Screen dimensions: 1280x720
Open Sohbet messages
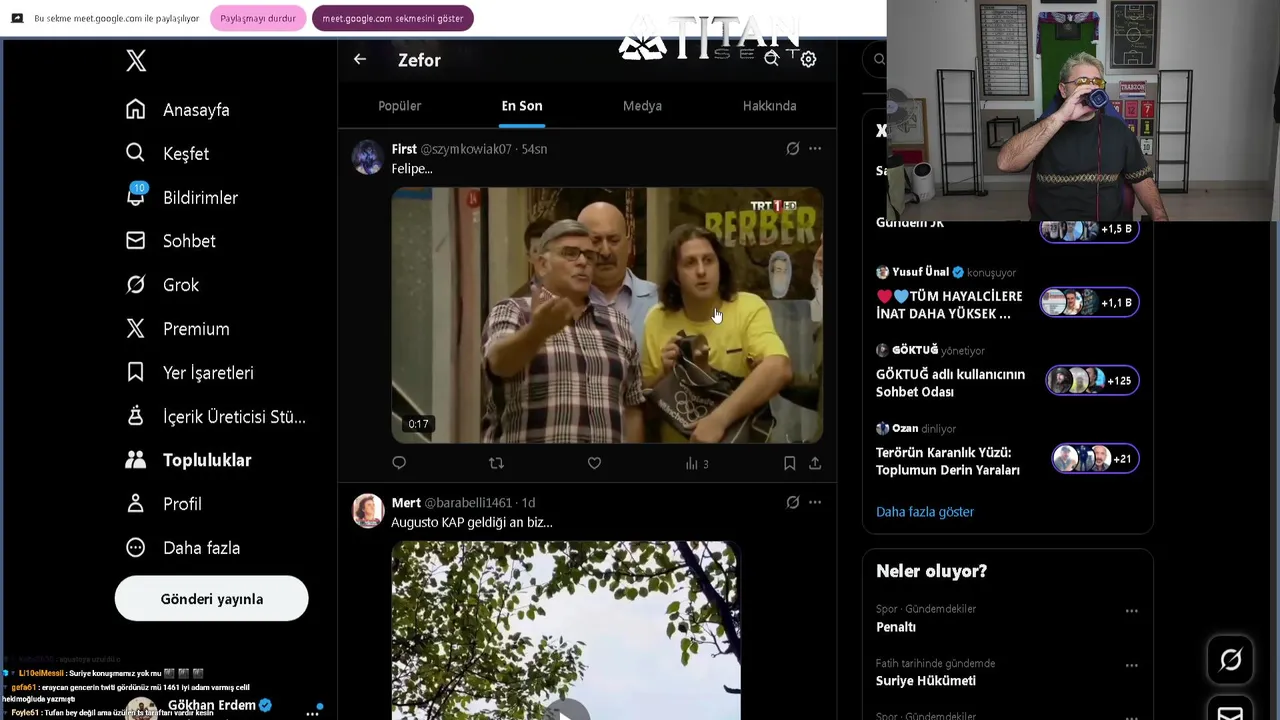(x=171, y=241)
